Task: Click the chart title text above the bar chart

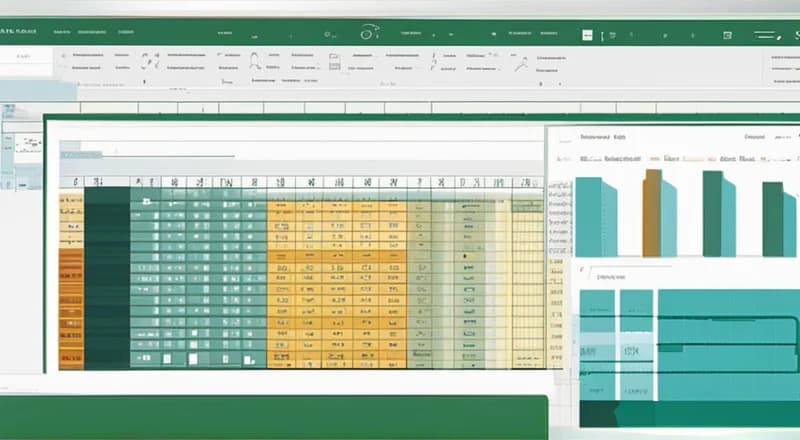Action: (x=602, y=138)
